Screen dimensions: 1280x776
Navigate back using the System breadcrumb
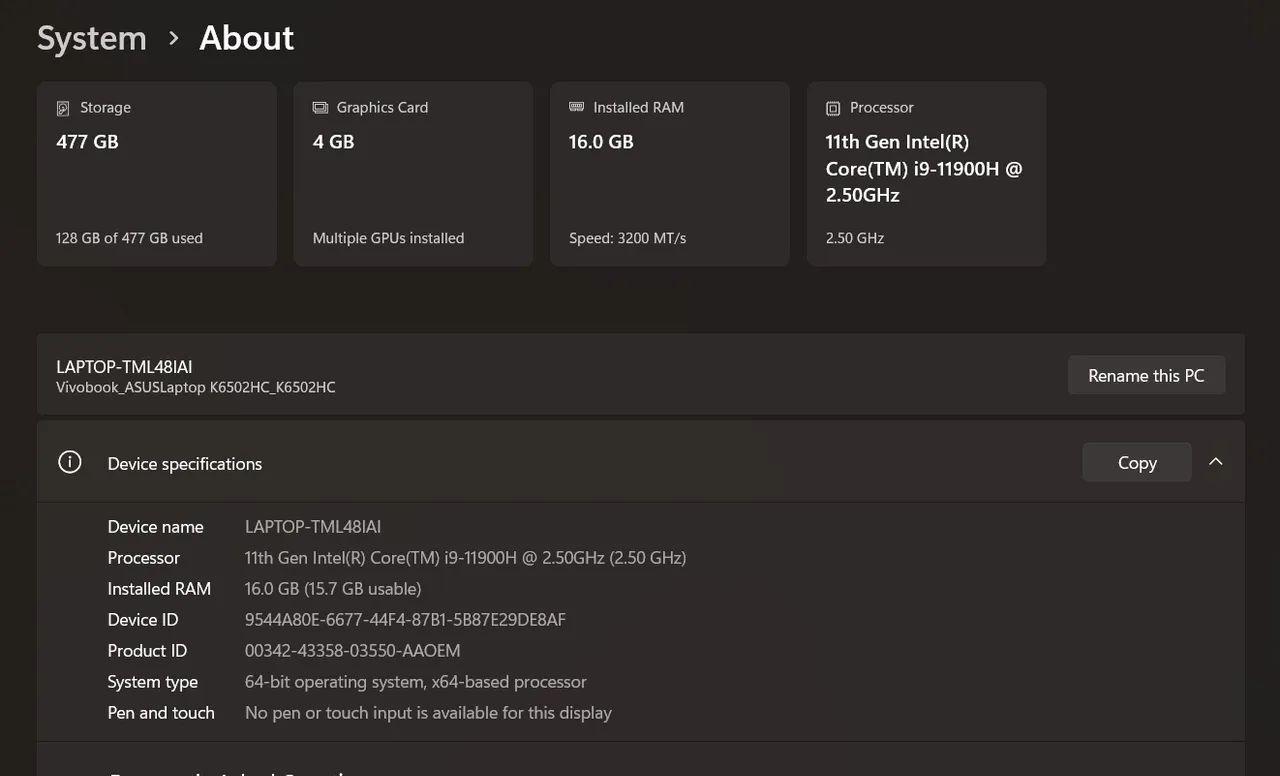coord(91,38)
